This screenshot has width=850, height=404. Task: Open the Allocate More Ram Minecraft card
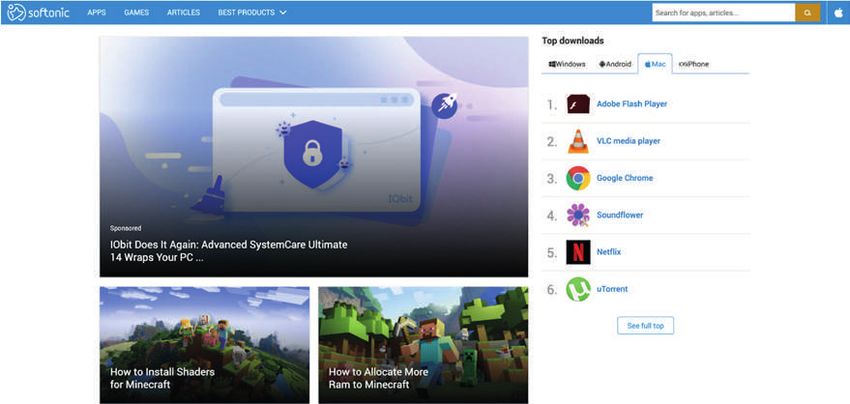[x=423, y=345]
